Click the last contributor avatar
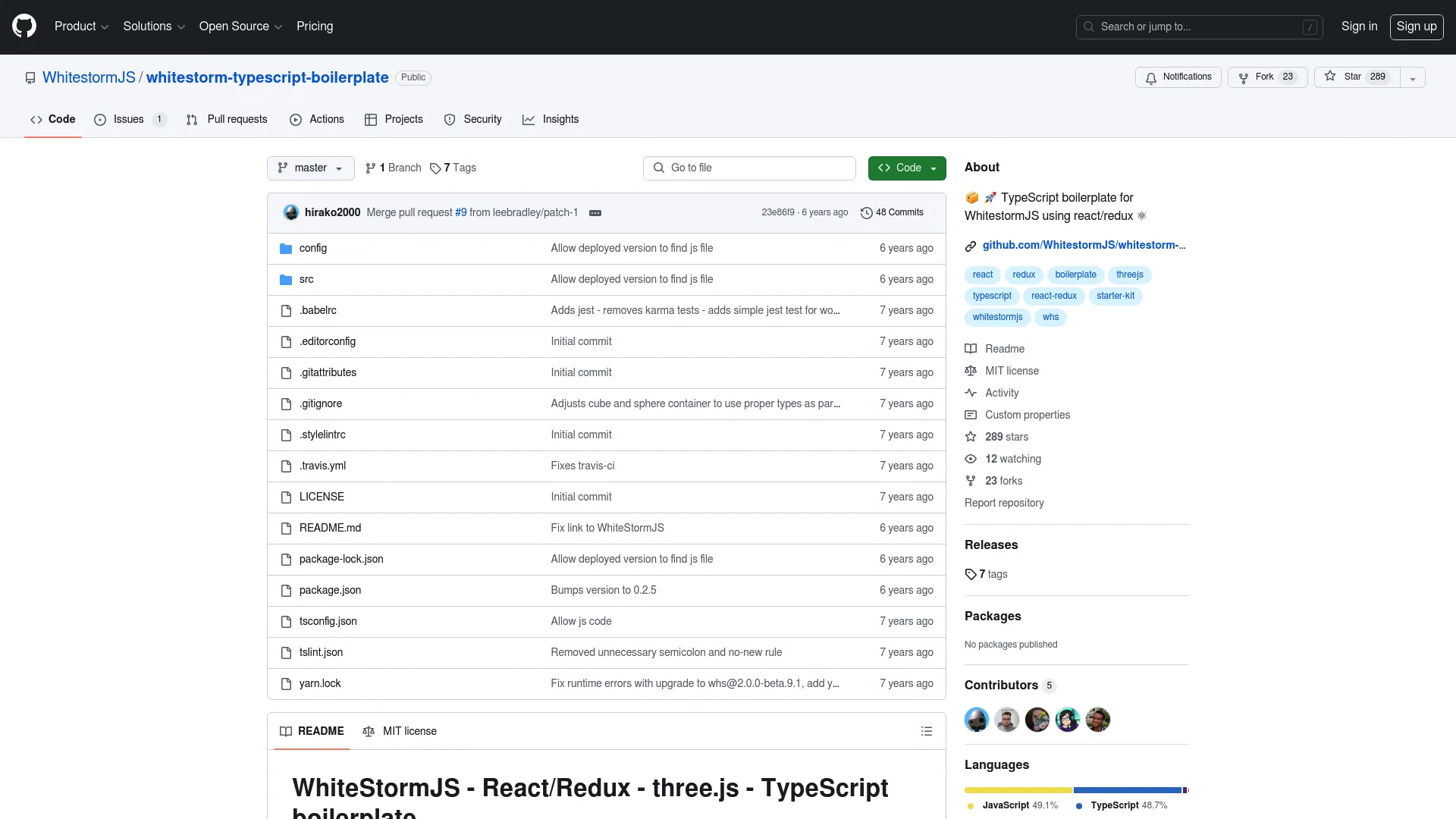Image resolution: width=1456 pixels, height=819 pixels. pyautogui.click(x=1098, y=720)
